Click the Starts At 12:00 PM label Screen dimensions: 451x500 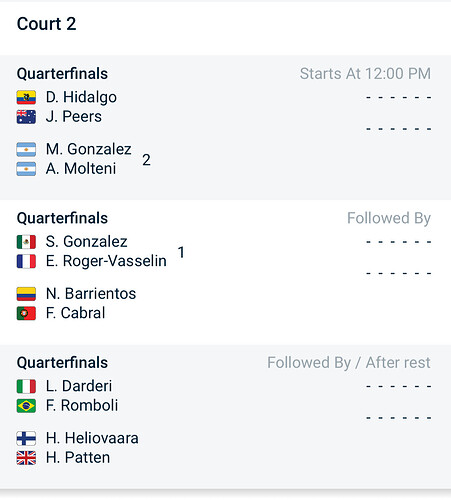tap(365, 74)
